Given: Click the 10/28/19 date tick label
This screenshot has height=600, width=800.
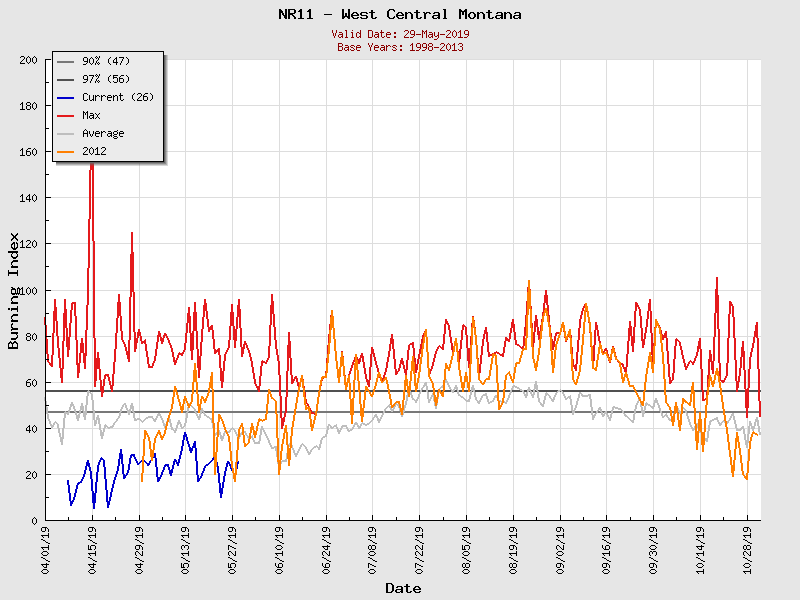Looking at the screenshot, I should click(x=747, y=548).
